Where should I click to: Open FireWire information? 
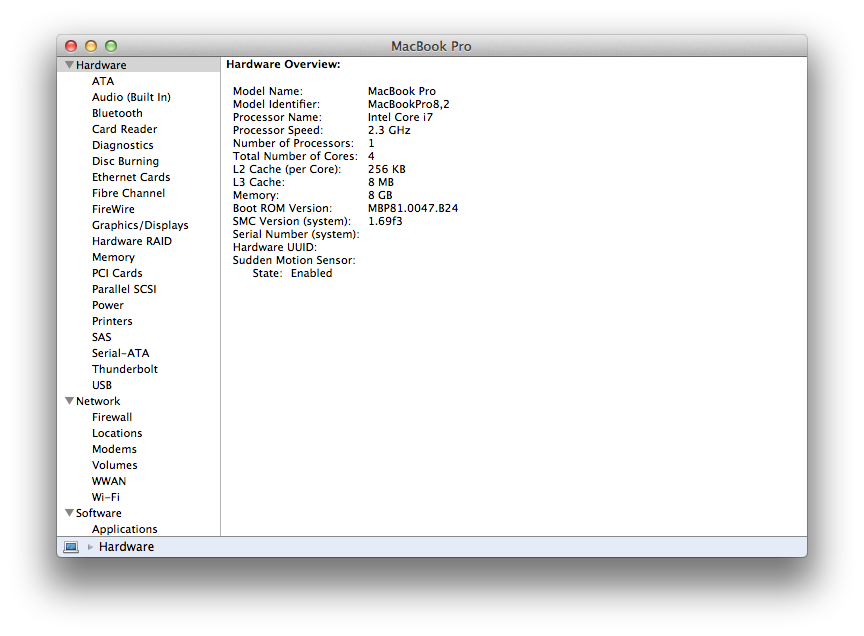113,209
